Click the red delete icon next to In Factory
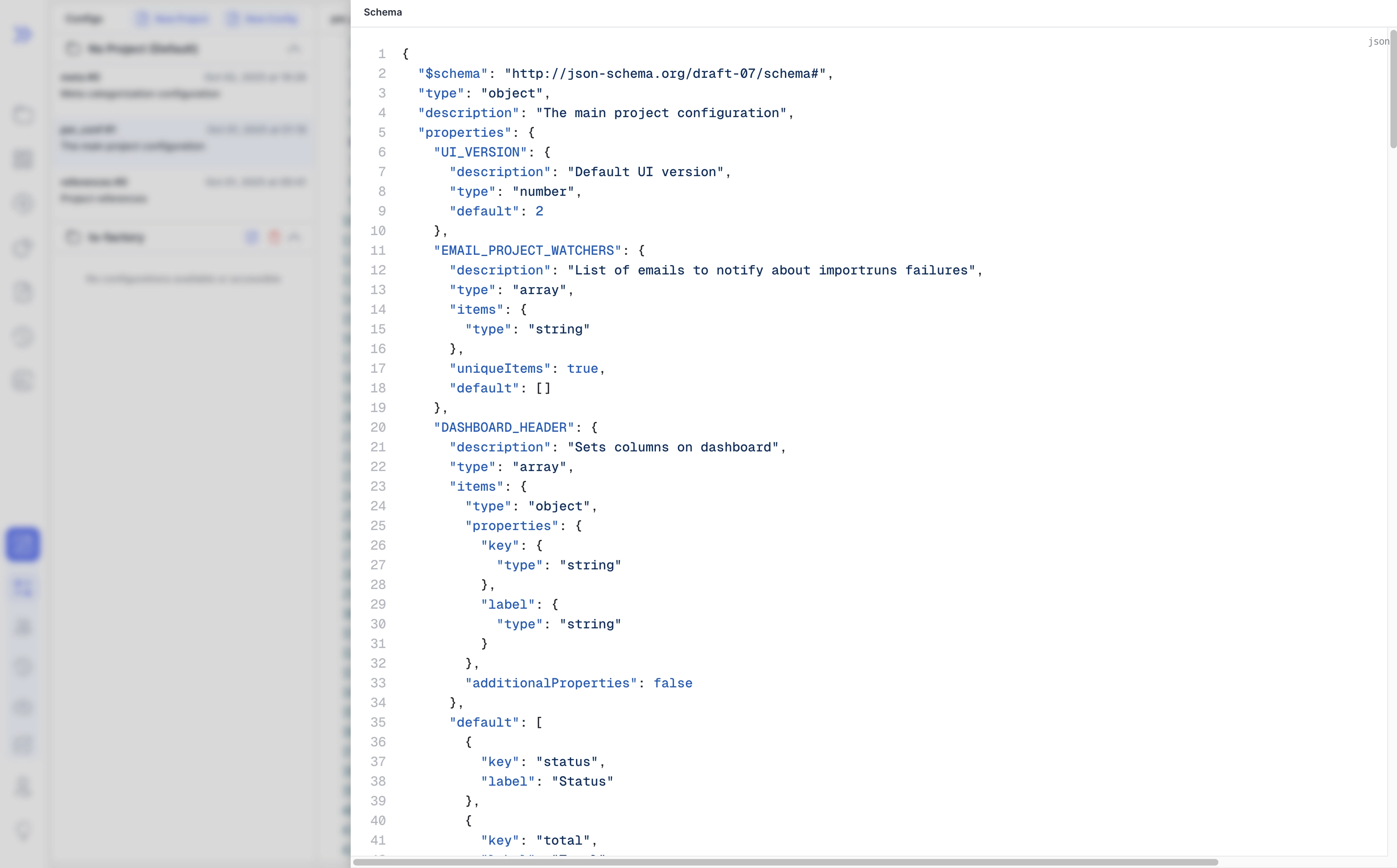Viewport: 1397px width, 868px height. tap(274, 236)
